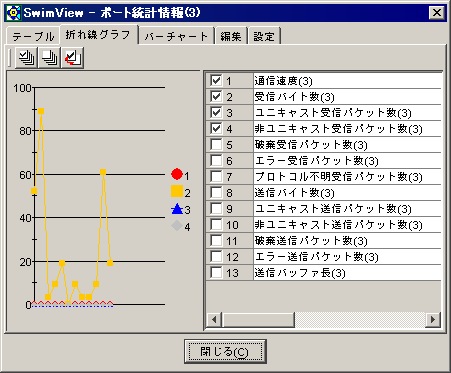
Task: Click the red circle legend marker 1
Action: coord(177,174)
